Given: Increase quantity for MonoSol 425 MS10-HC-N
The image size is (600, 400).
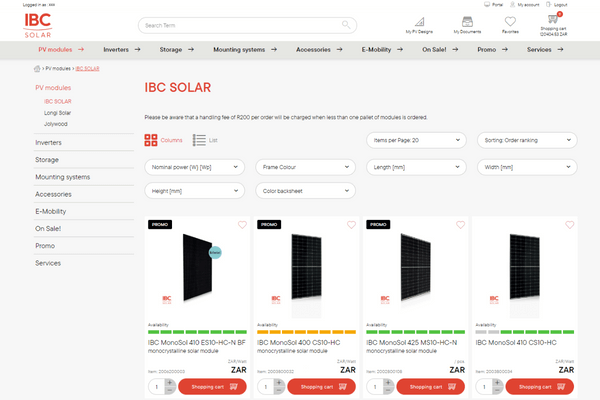Looking at the screenshot, I should click(388, 383).
